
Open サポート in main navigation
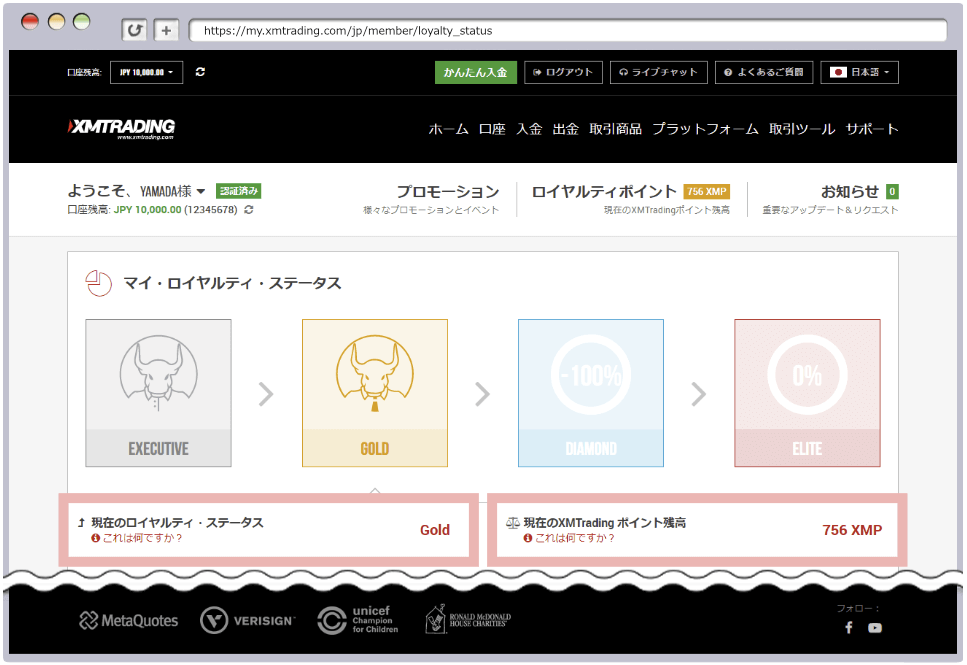[872, 129]
